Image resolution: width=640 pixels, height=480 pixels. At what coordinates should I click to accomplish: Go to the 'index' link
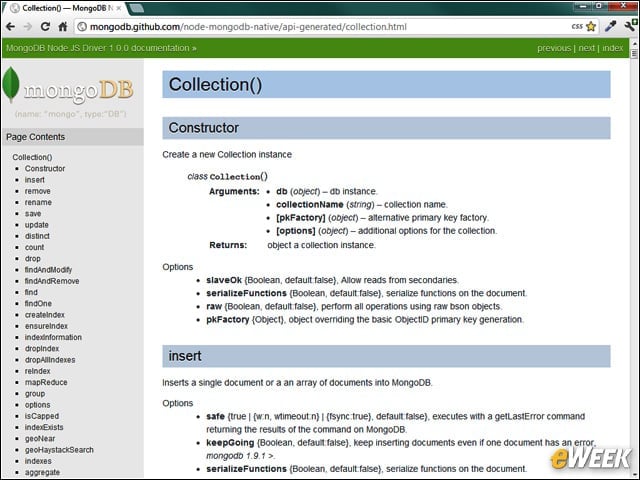point(613,48)
